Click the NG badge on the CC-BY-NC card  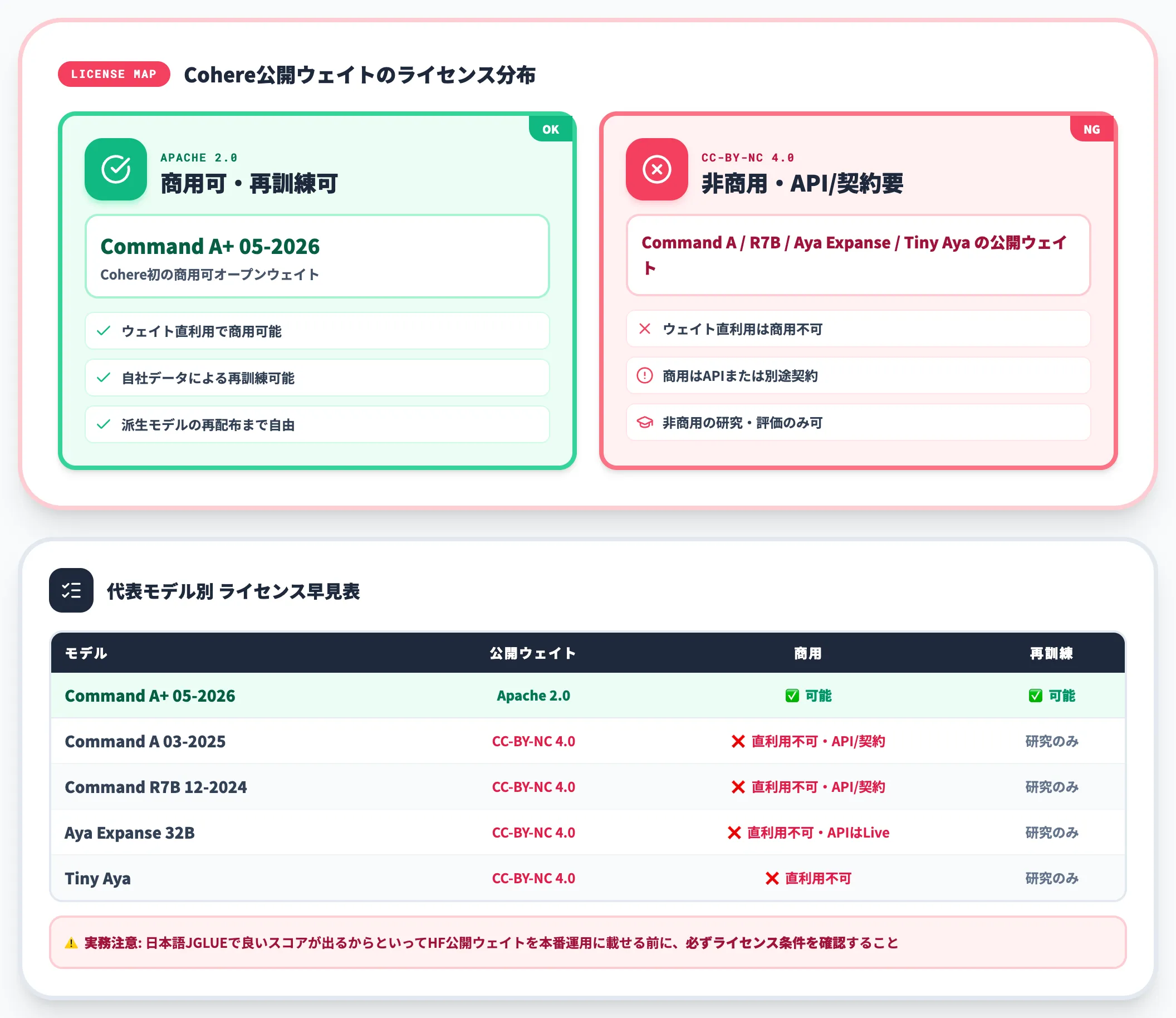pos(1091,129)
